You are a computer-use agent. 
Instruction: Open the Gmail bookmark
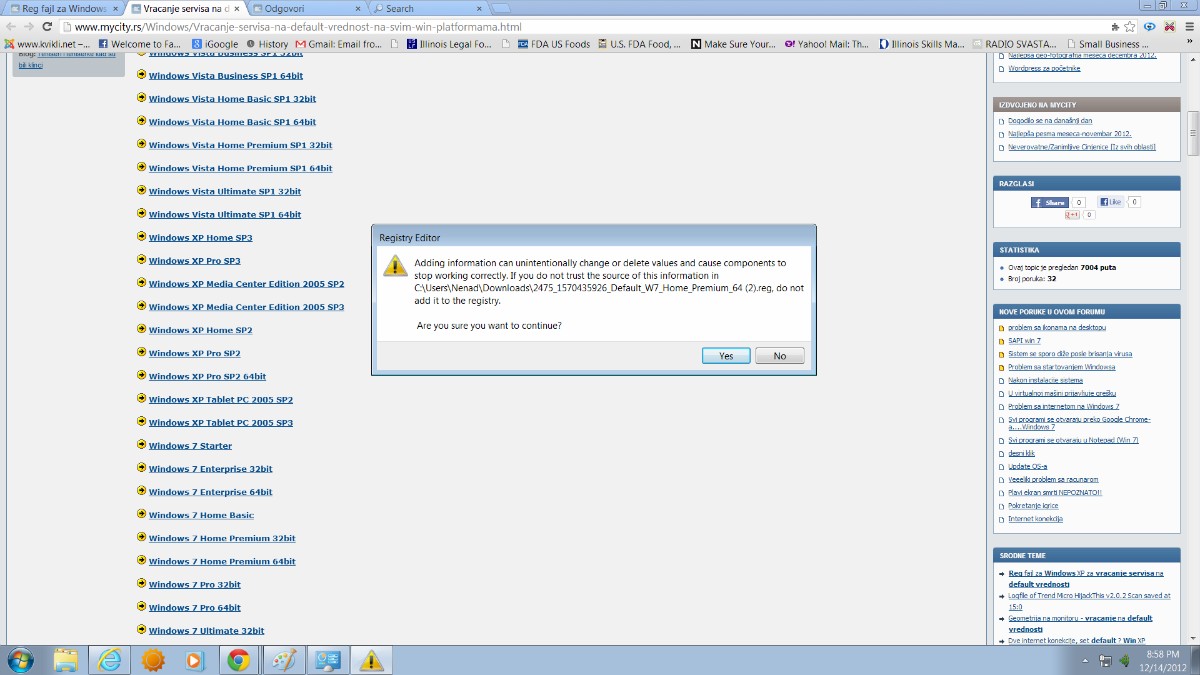[338, 44]
